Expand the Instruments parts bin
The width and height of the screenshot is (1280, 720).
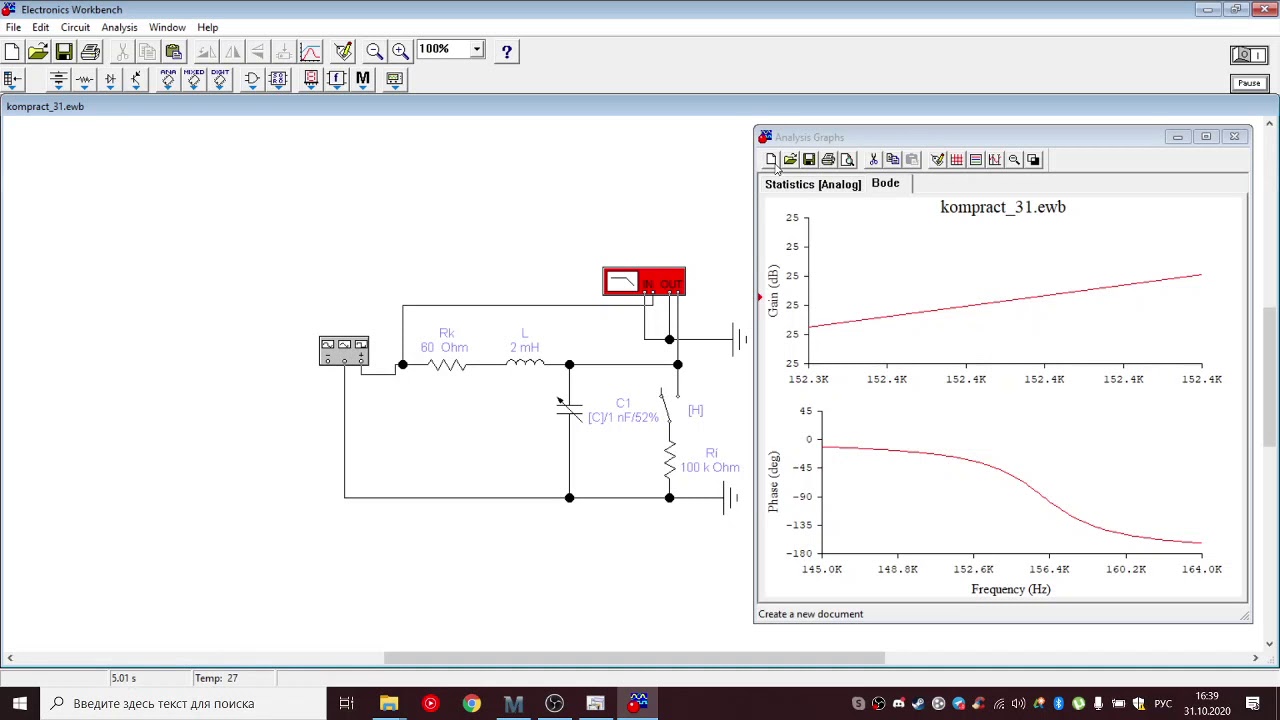(394, 79)
